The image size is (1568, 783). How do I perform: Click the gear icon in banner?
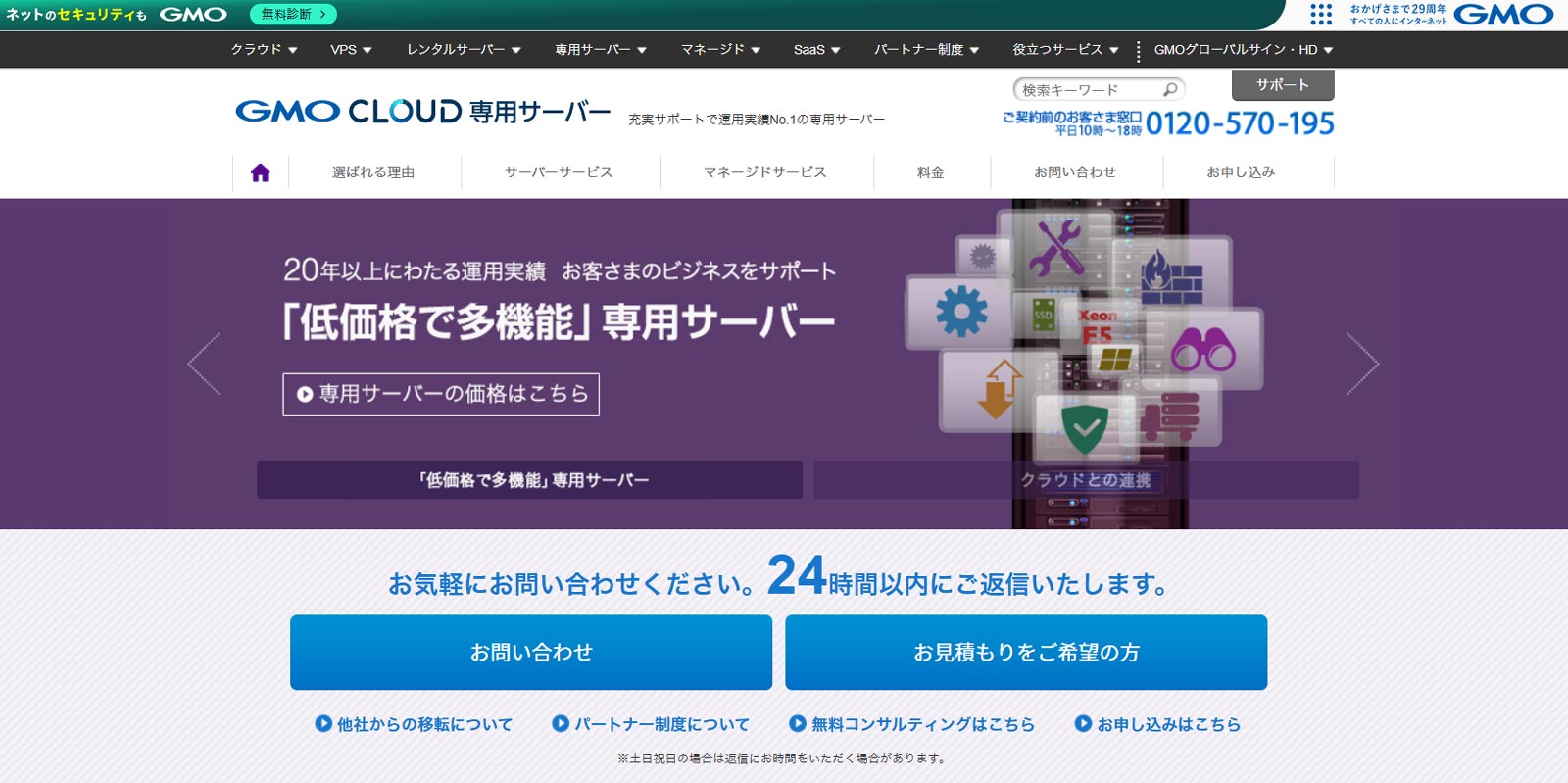click(961, 312)
